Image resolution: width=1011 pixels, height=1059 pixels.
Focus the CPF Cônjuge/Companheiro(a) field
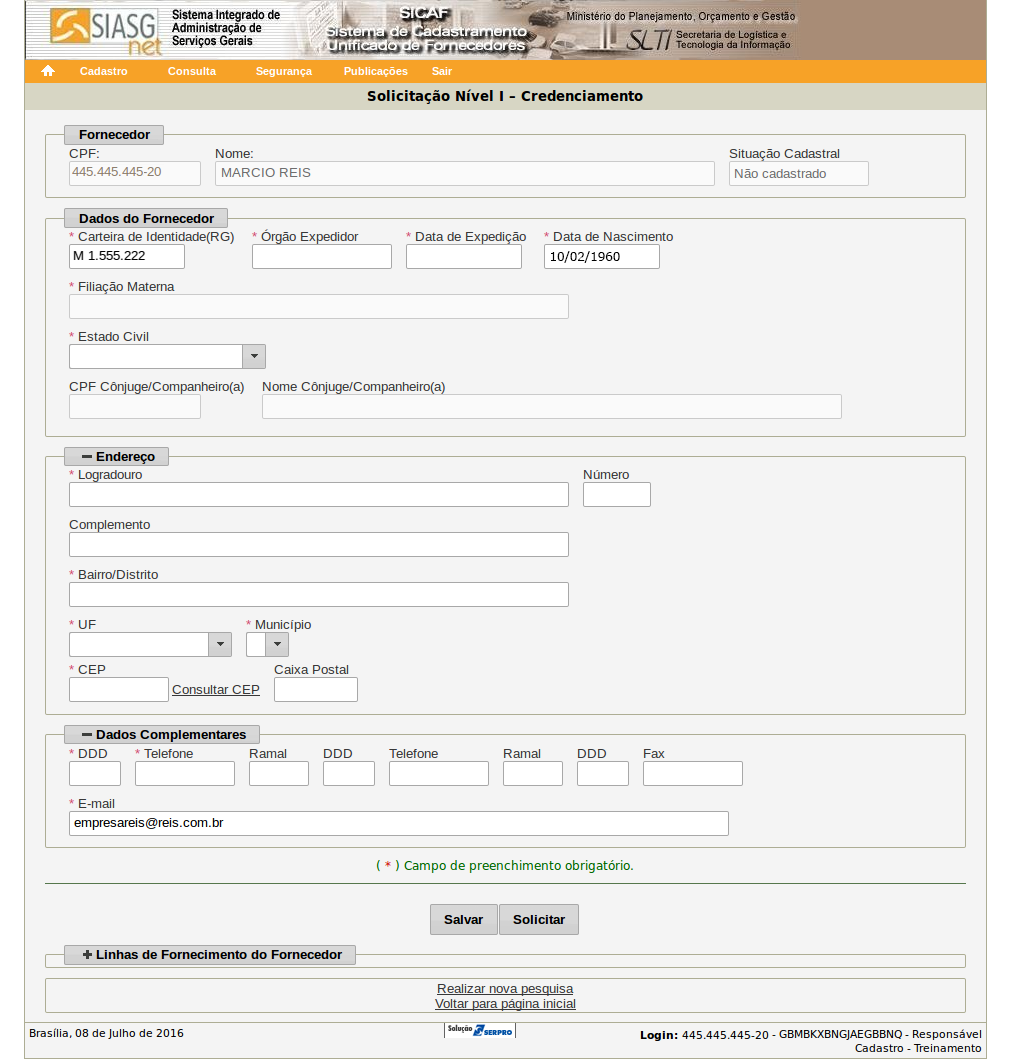[x=135, y=407]
